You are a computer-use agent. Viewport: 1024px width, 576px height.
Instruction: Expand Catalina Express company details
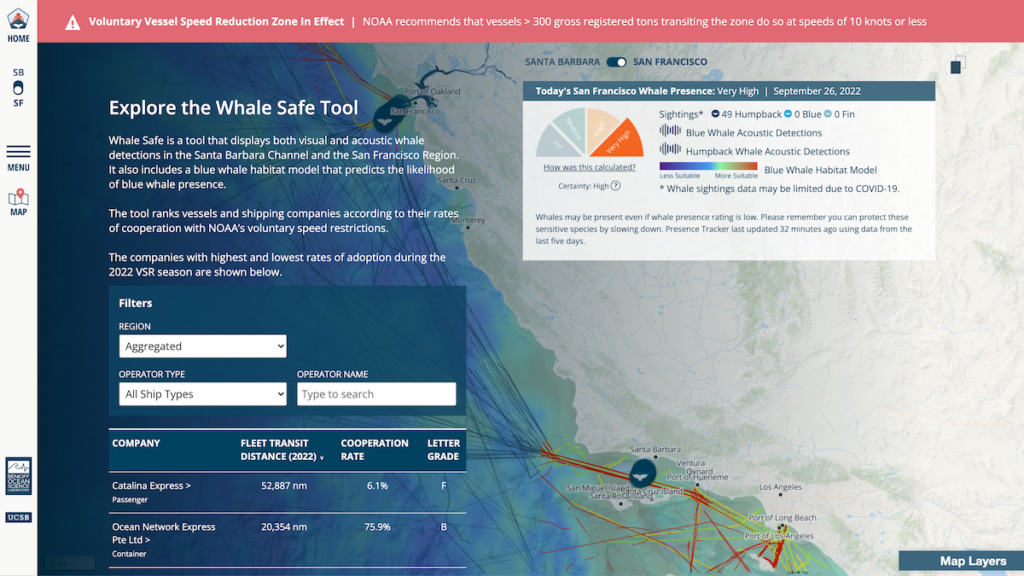150,487
